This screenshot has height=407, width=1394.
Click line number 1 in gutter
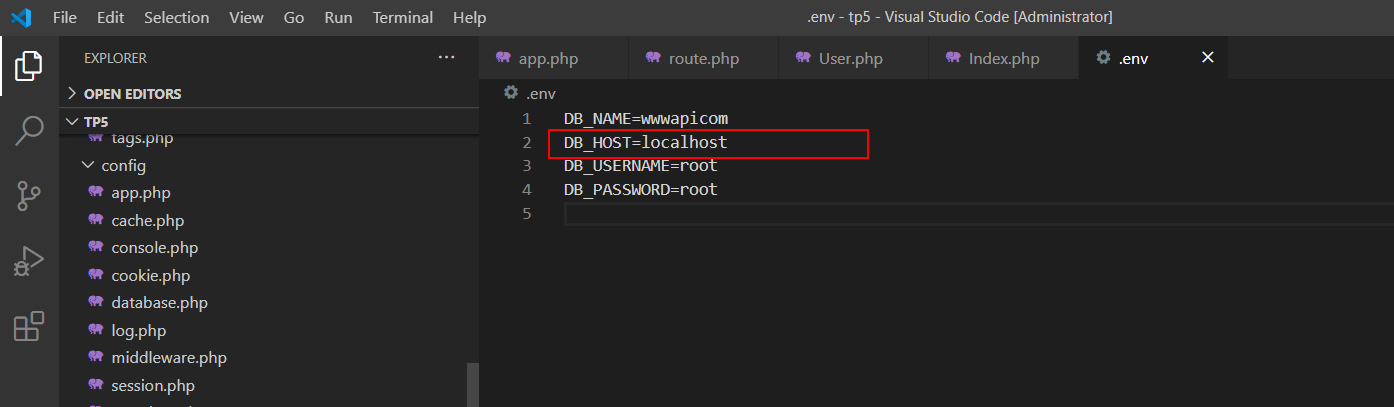pyautogui.click(x=527, y=119)
